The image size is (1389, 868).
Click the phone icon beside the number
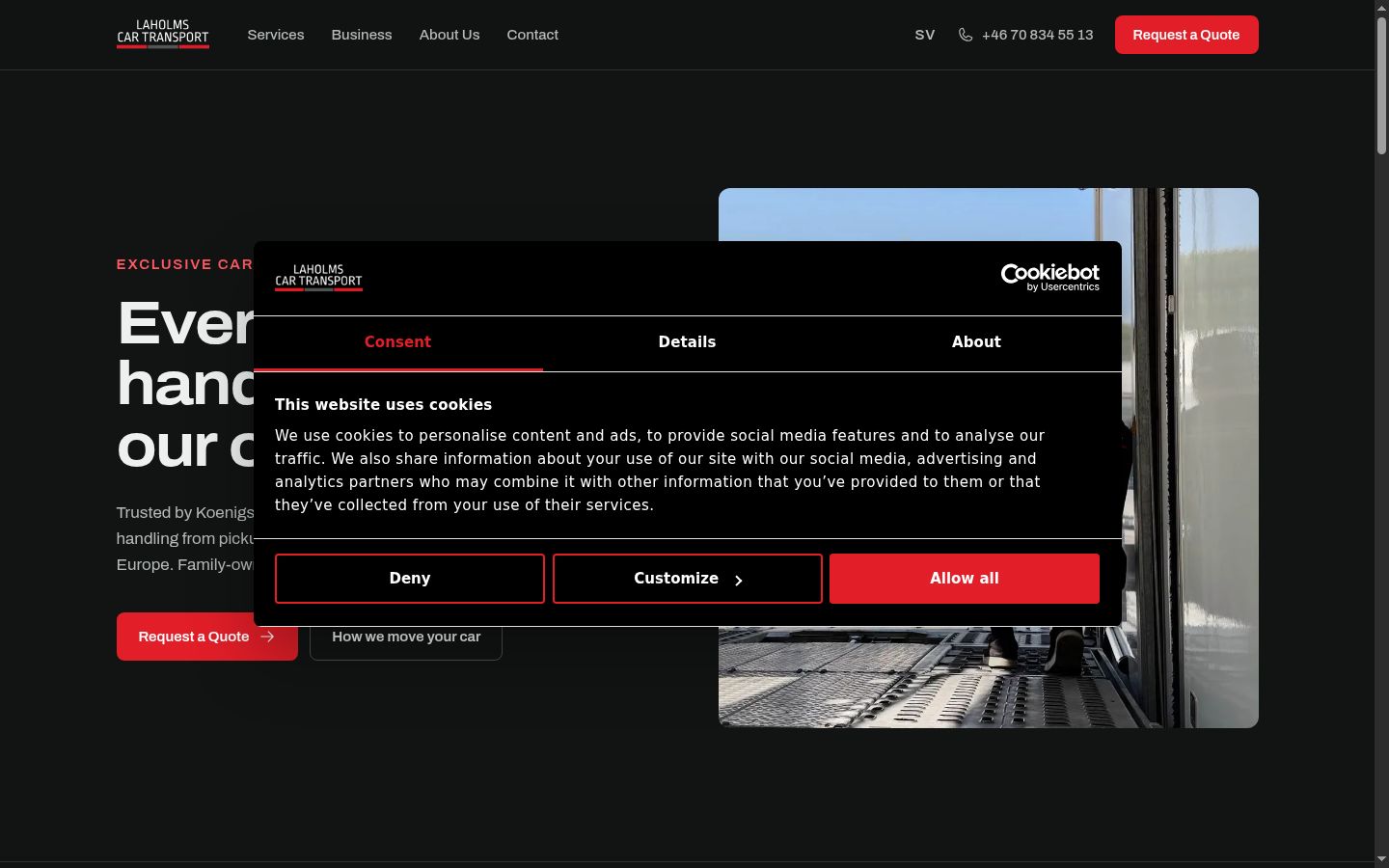(966, 35)
